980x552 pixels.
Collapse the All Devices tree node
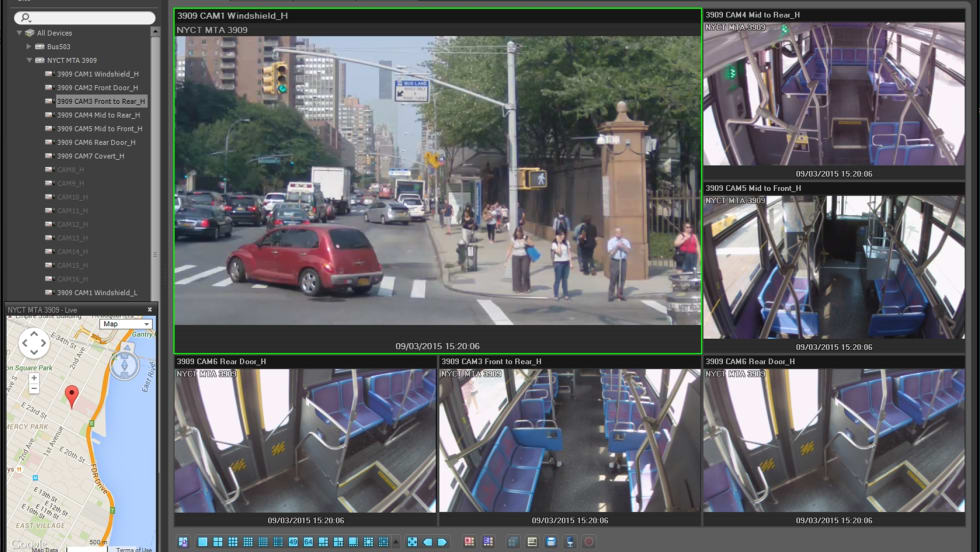19,33
